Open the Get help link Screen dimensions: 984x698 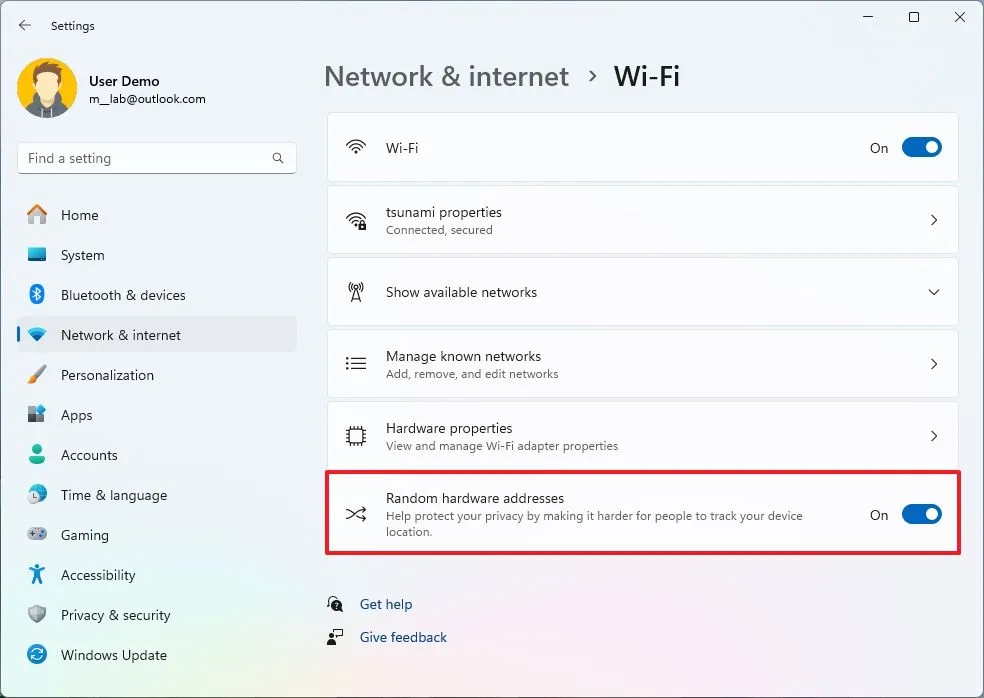(x=386, y=604)
